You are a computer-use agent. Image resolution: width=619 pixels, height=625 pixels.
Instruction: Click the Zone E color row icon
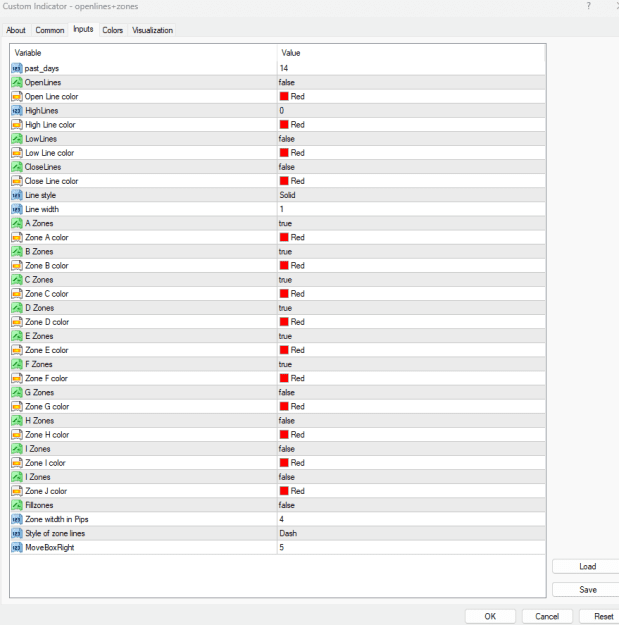point(17,350)
